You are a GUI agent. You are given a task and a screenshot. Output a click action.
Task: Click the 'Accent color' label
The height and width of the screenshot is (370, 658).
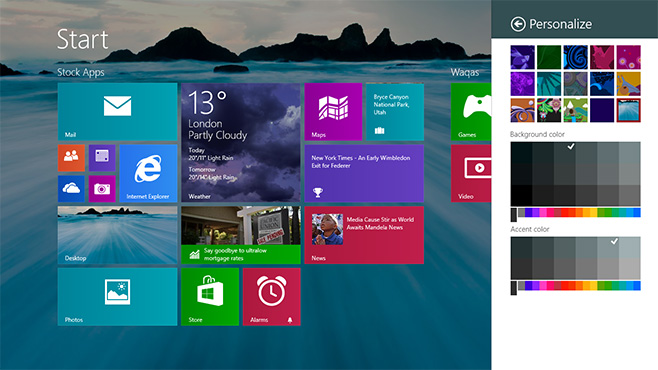tap(530, 229)
